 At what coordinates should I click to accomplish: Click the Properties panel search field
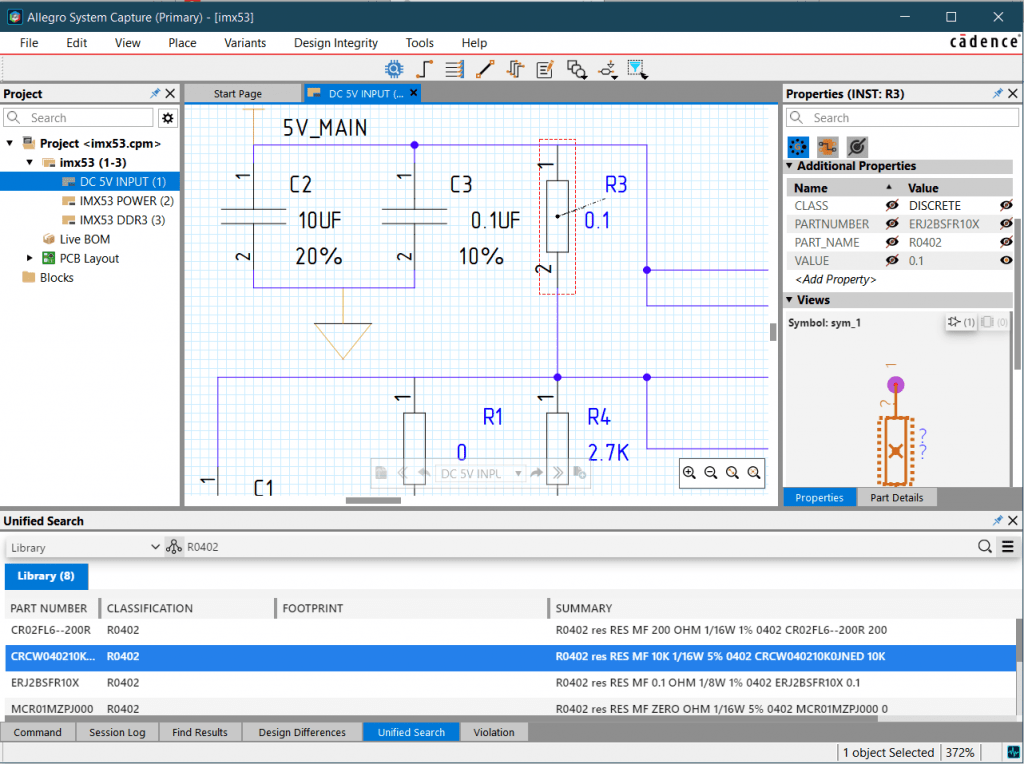pyautogui.click(x=902, y=117)
